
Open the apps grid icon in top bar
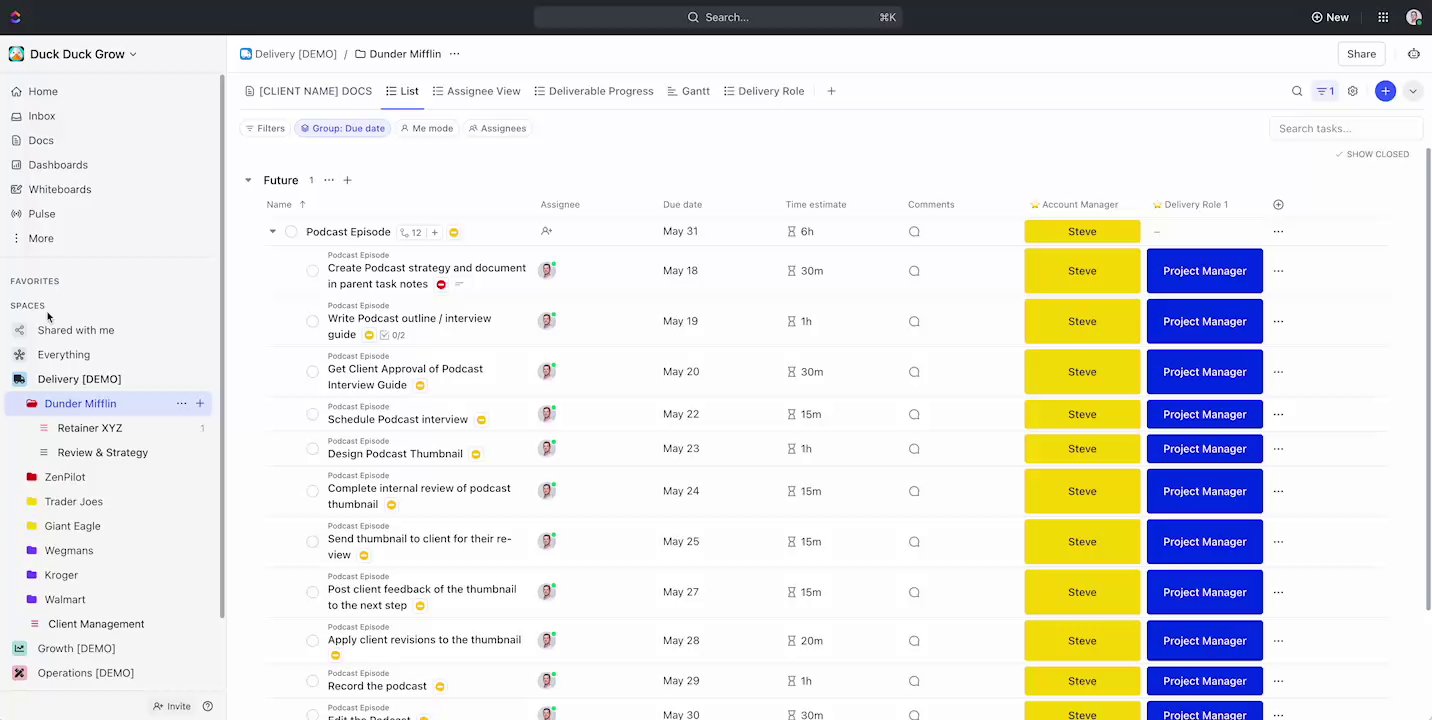pyautogui.click(x=1383, y=17)
